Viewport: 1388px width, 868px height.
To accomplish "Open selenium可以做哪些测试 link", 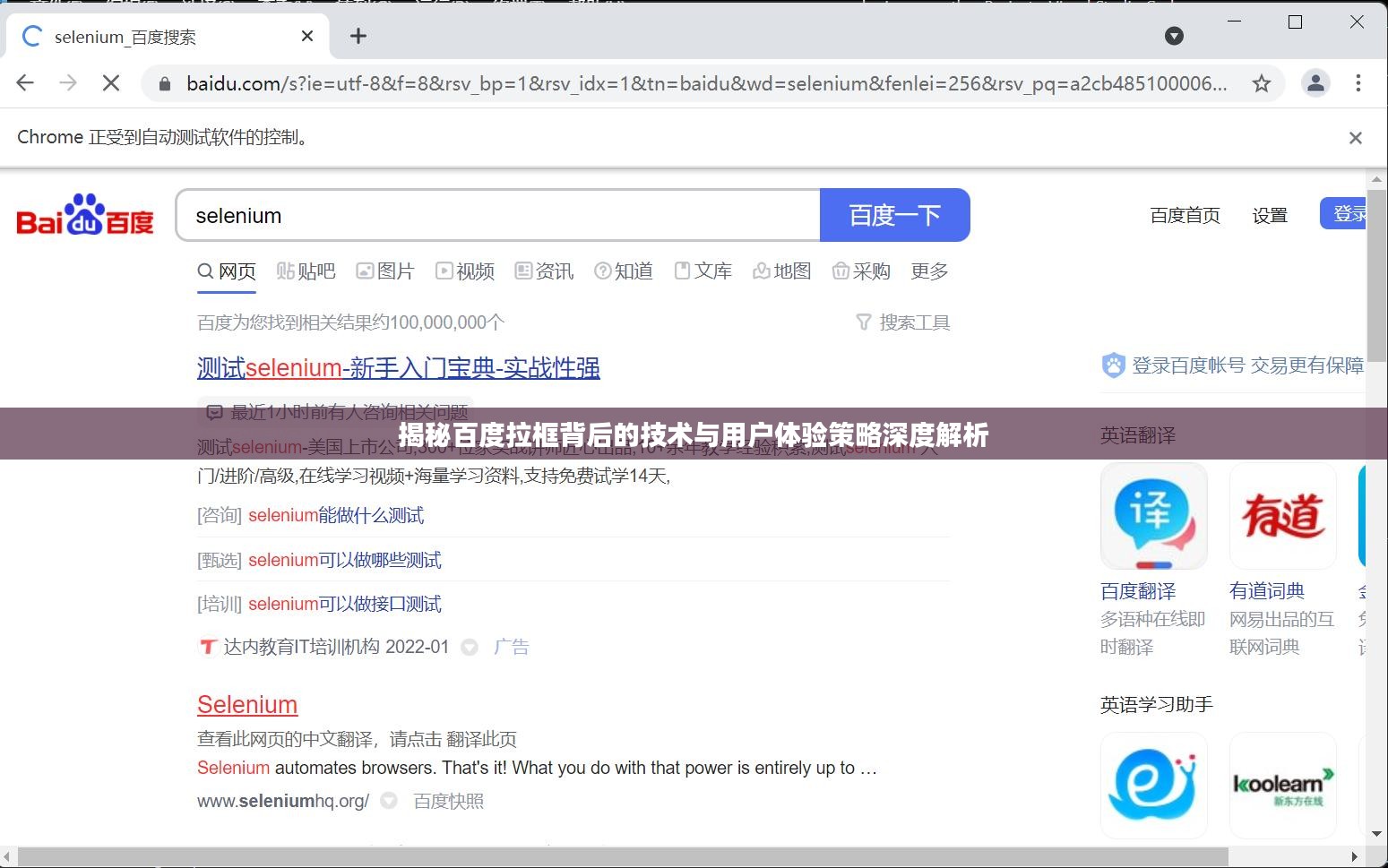I will [345, 561].
